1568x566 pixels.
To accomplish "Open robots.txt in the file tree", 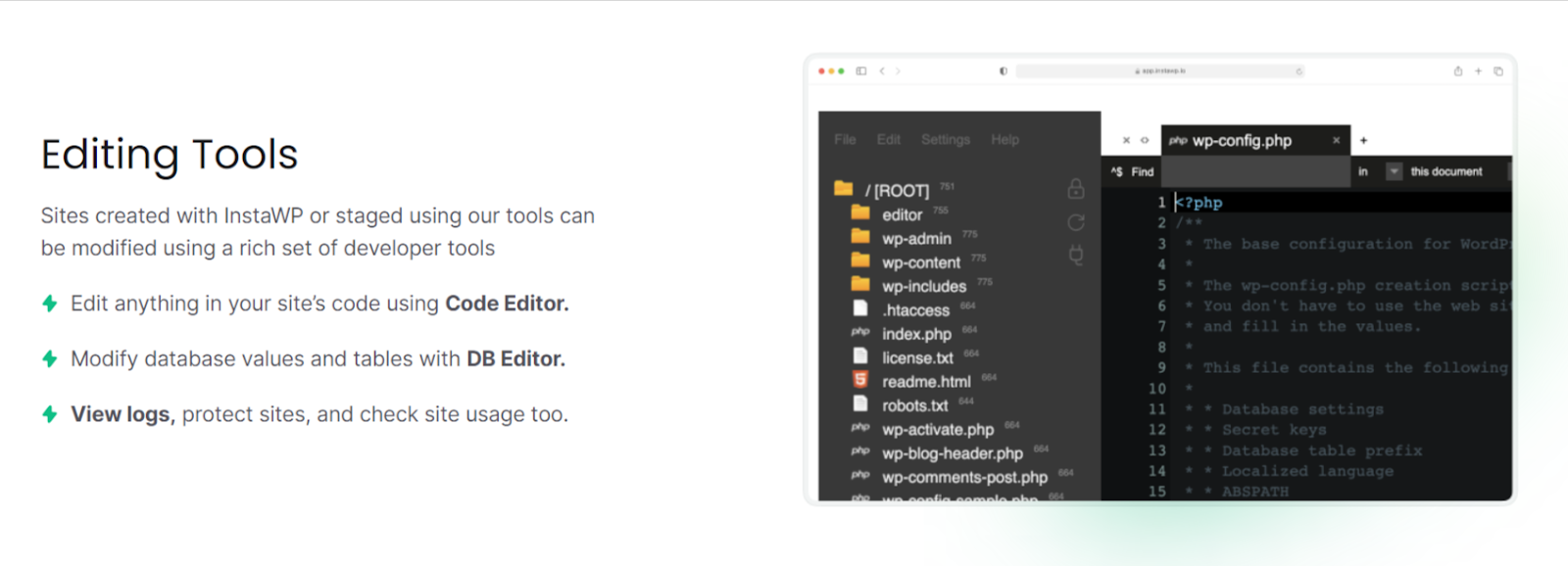I will pos(914,405).
